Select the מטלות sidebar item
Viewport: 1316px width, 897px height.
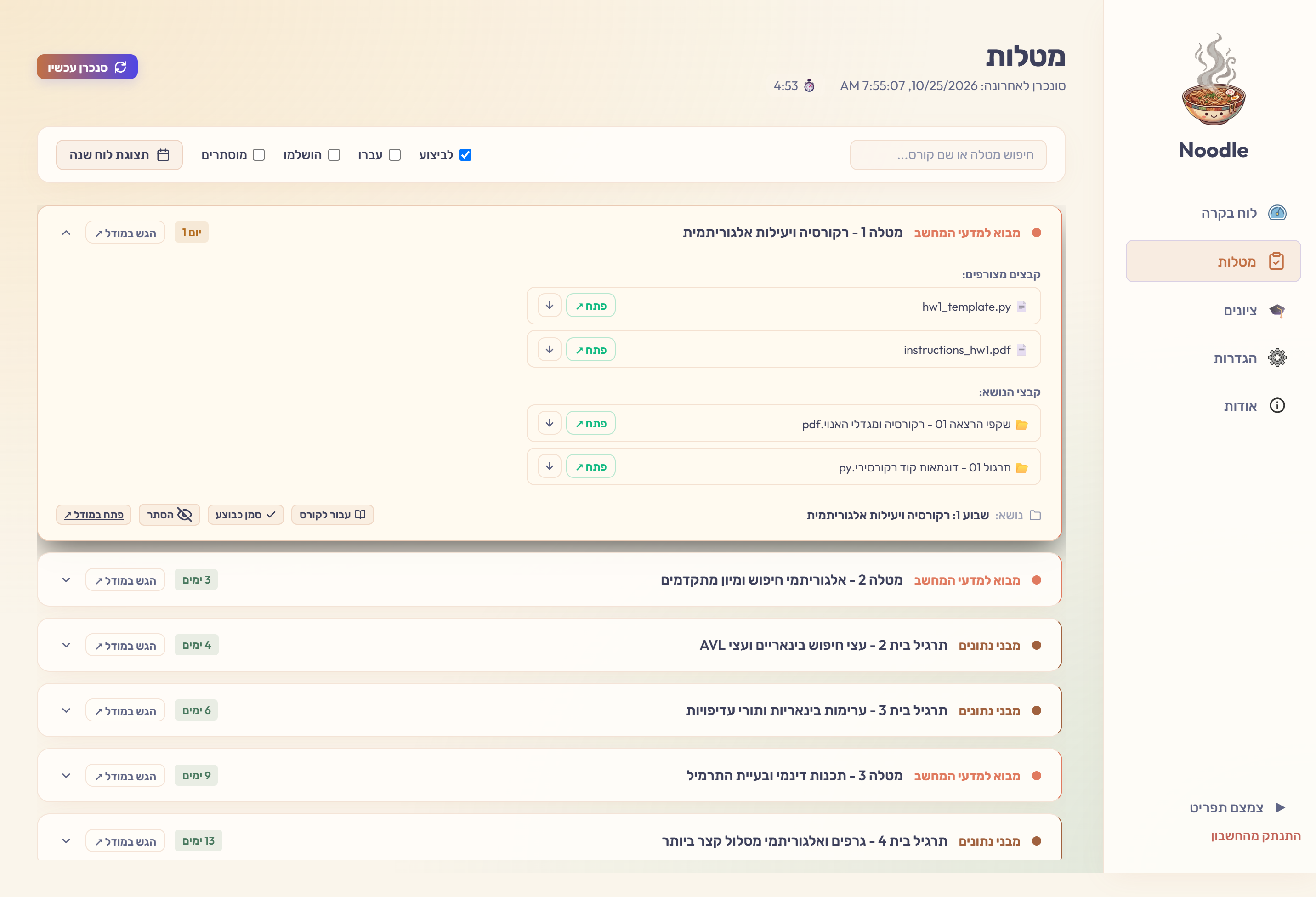tap(1213, 261)
